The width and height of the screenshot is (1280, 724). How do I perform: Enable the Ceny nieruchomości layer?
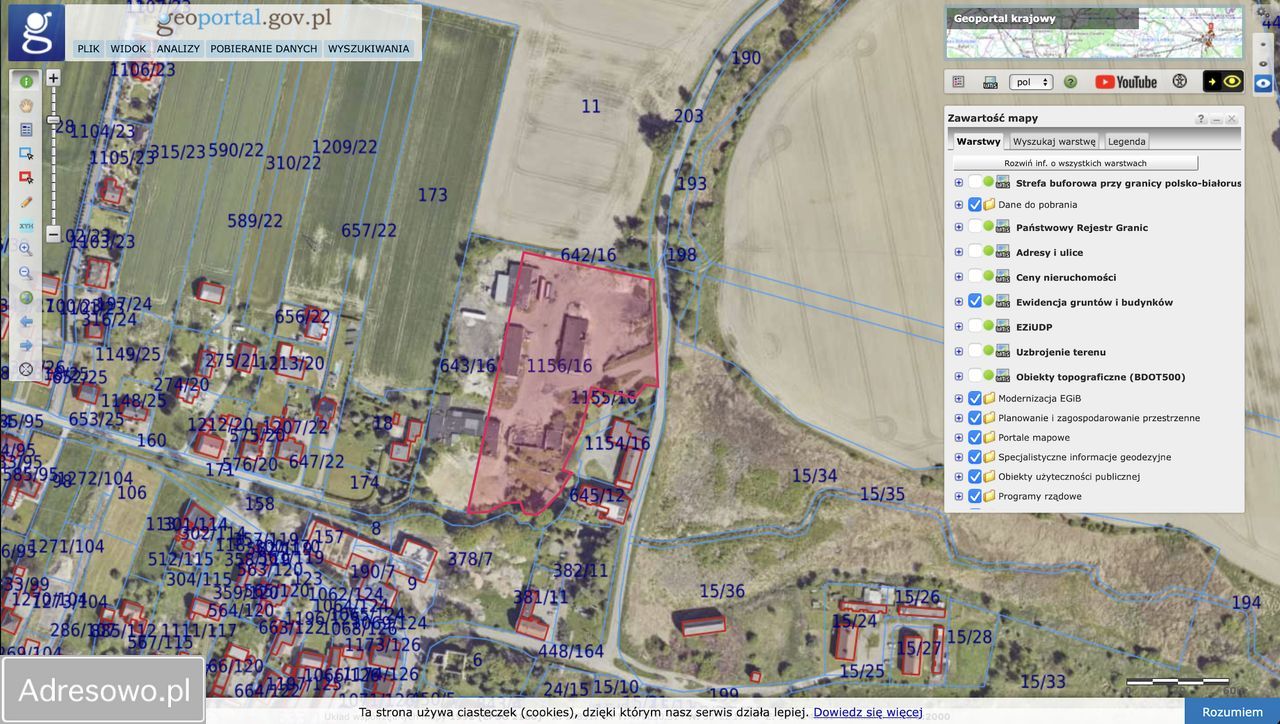tap(975, 276)
